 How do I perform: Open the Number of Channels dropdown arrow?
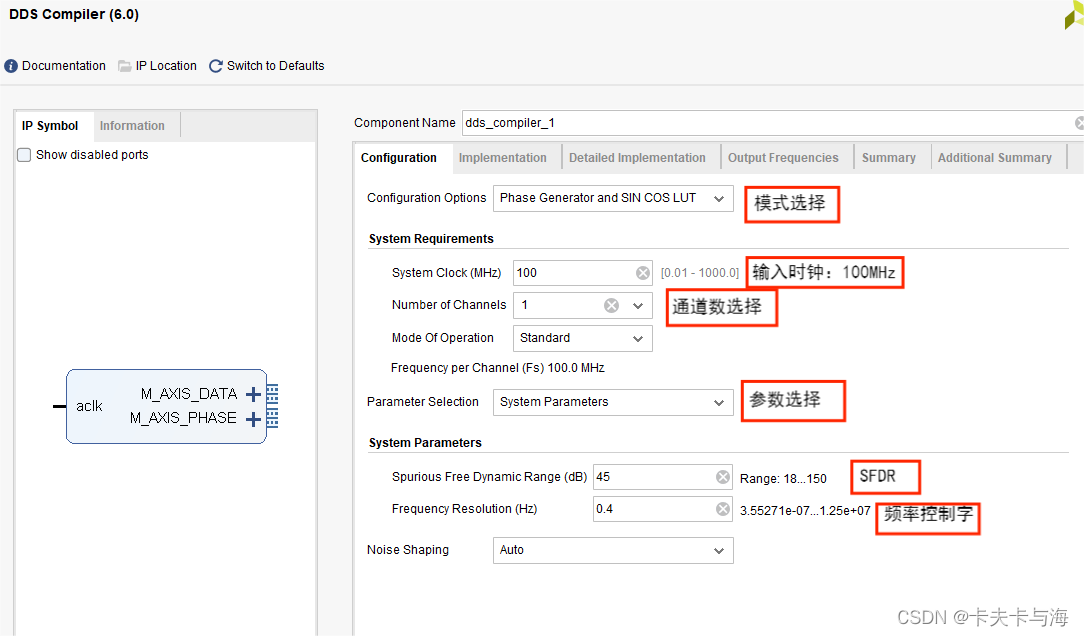click(638, 306)
